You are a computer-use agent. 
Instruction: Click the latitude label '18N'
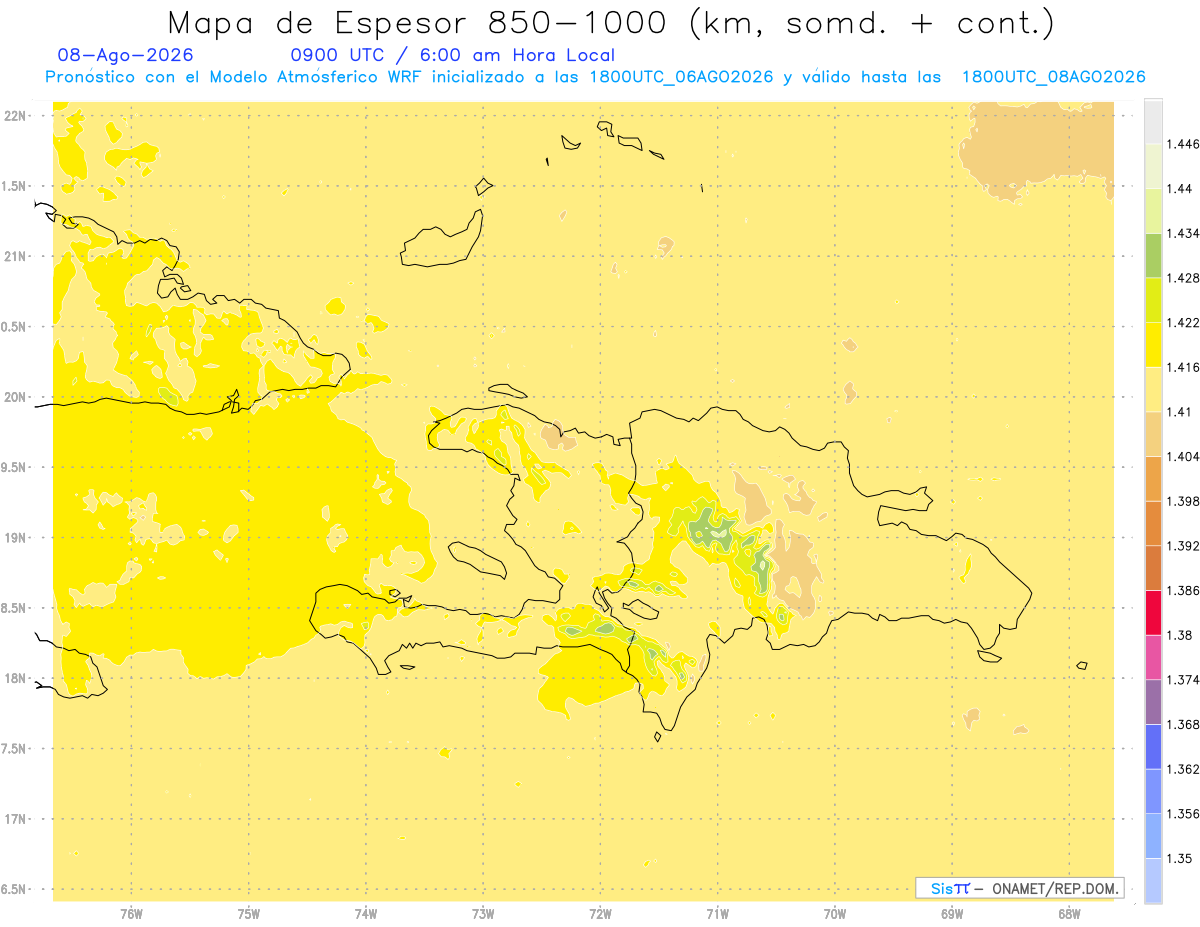15,679
